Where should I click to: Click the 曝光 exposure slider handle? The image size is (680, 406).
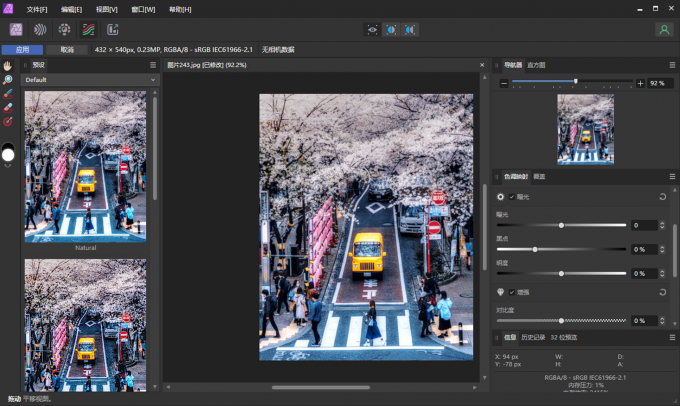tap(561, 225)
